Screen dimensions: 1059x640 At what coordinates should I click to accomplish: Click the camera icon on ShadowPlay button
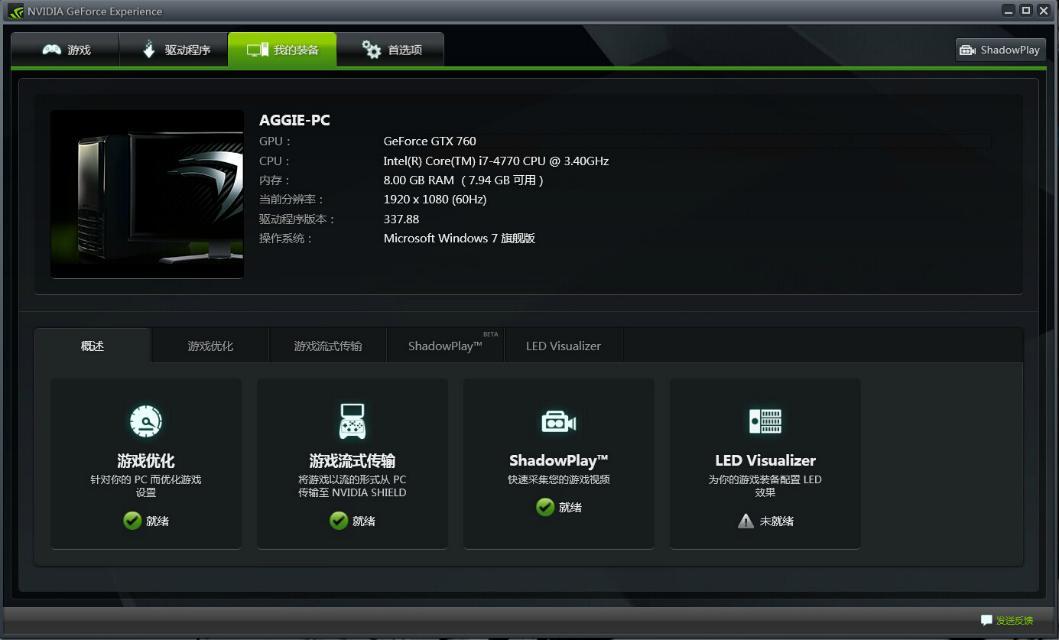[x=968, y=50]
